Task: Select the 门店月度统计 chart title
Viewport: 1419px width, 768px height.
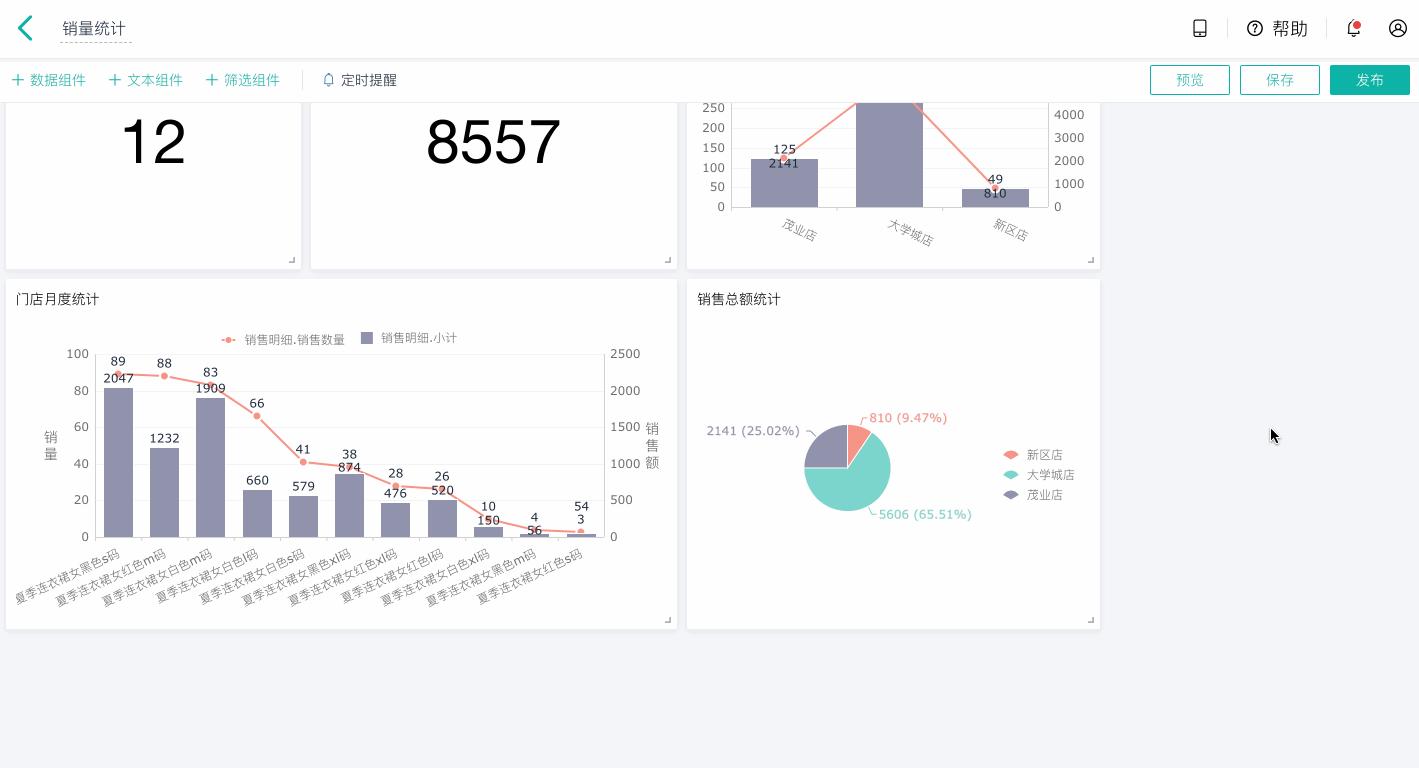Action: 58,299
